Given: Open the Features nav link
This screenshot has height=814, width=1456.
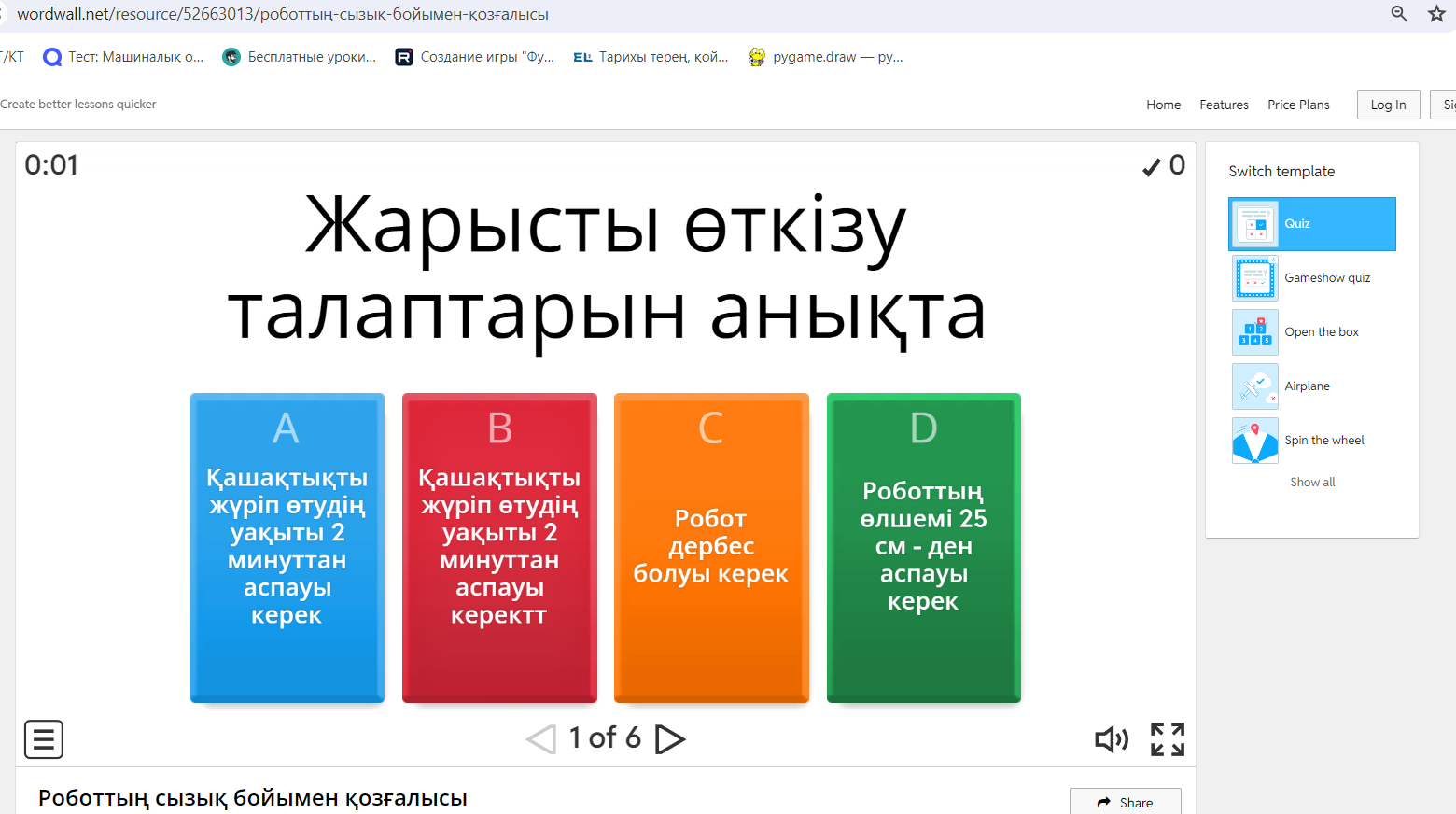Looking at the screenshot, I should pyautogui.click(x=1224, y=105).
